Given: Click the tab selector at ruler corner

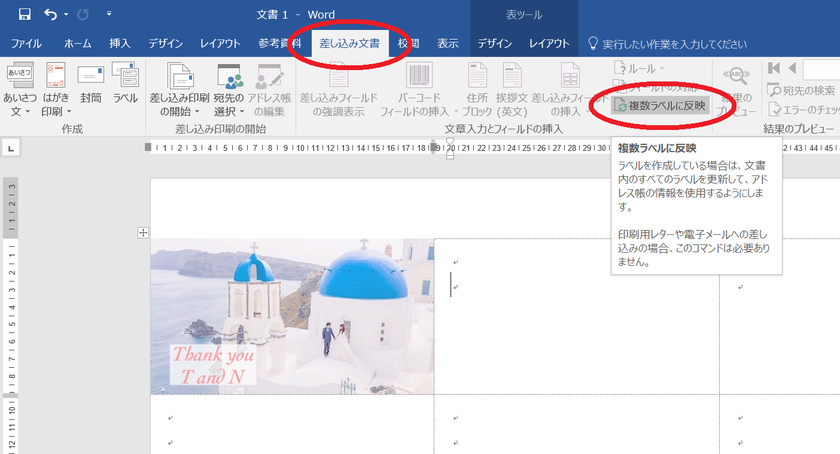Looking at the screenshot, I should tap(11, 147).
